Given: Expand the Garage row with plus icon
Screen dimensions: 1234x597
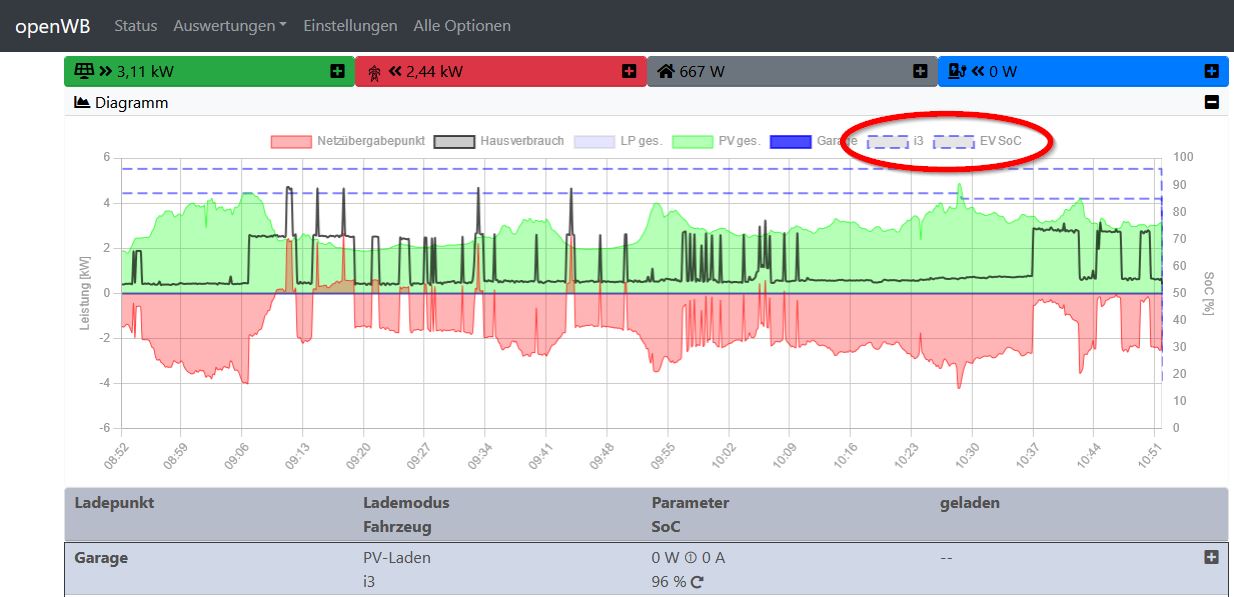Looking at the screenshot, I should (x=1212, y=557).
